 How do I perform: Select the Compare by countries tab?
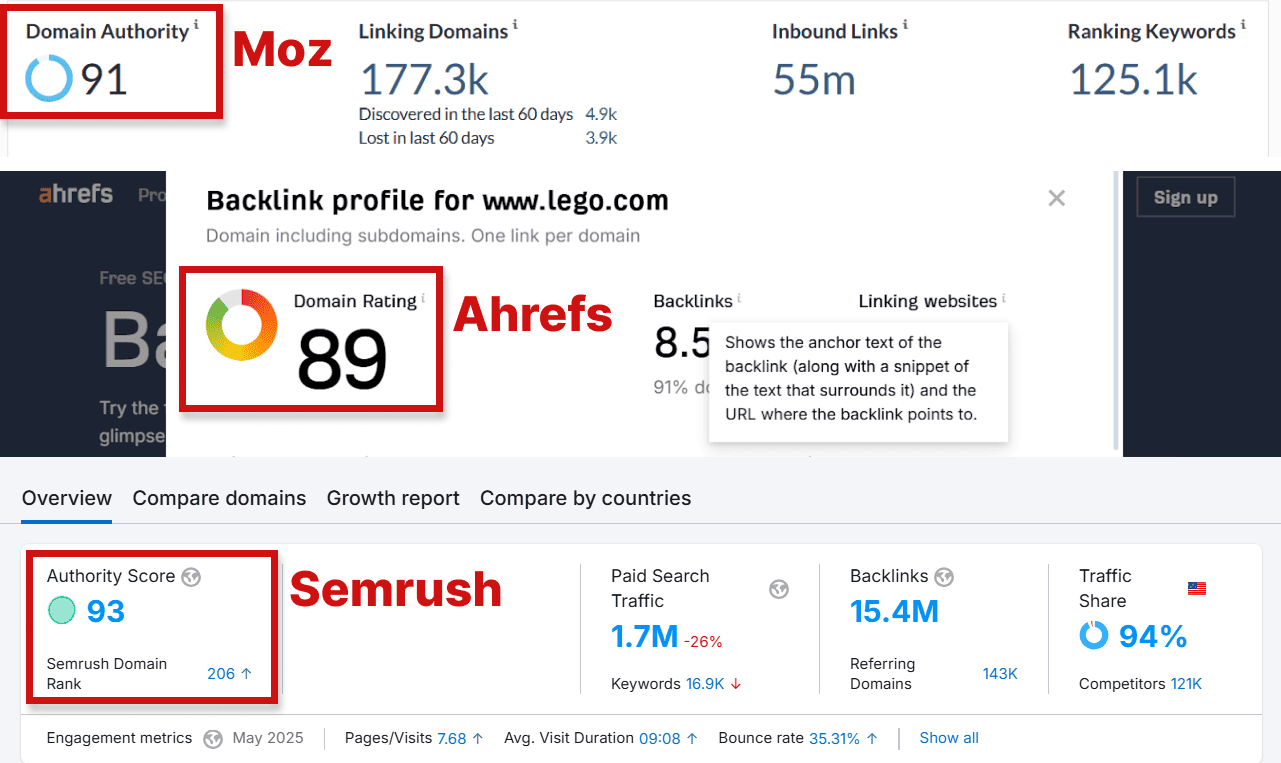[x=585, y=498]
